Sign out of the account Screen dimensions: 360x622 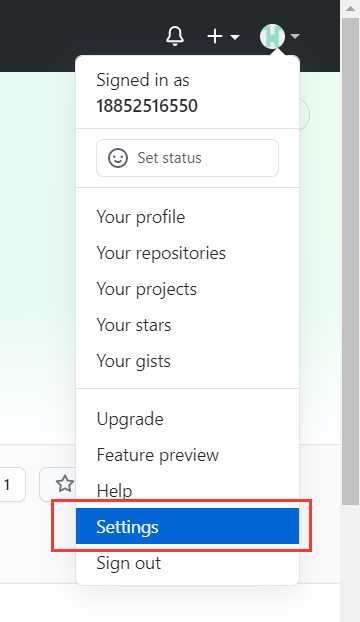[x=188, y=563]
